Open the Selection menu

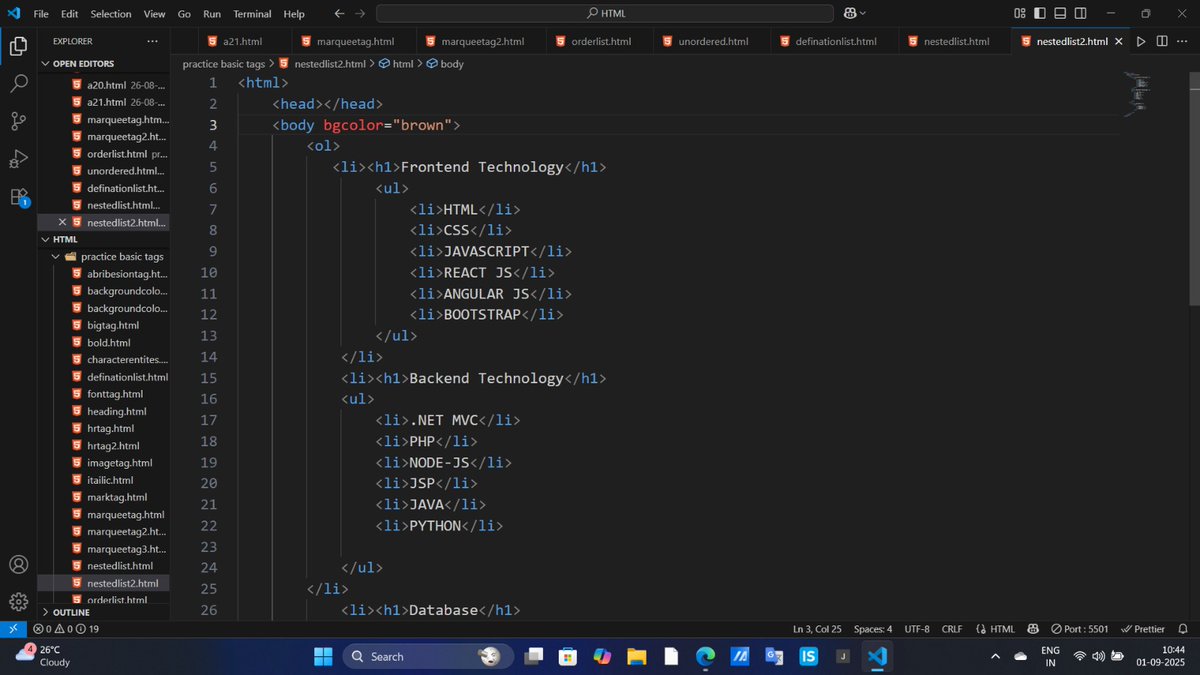[111, 14]
